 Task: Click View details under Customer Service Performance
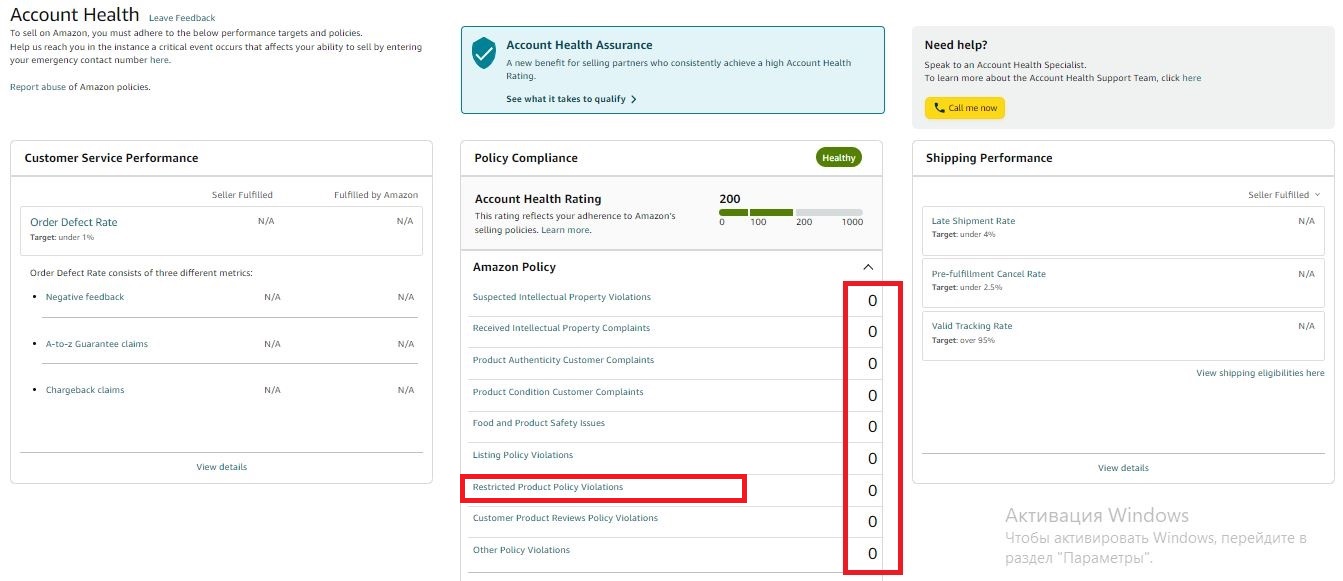click(x=221, y=466)
